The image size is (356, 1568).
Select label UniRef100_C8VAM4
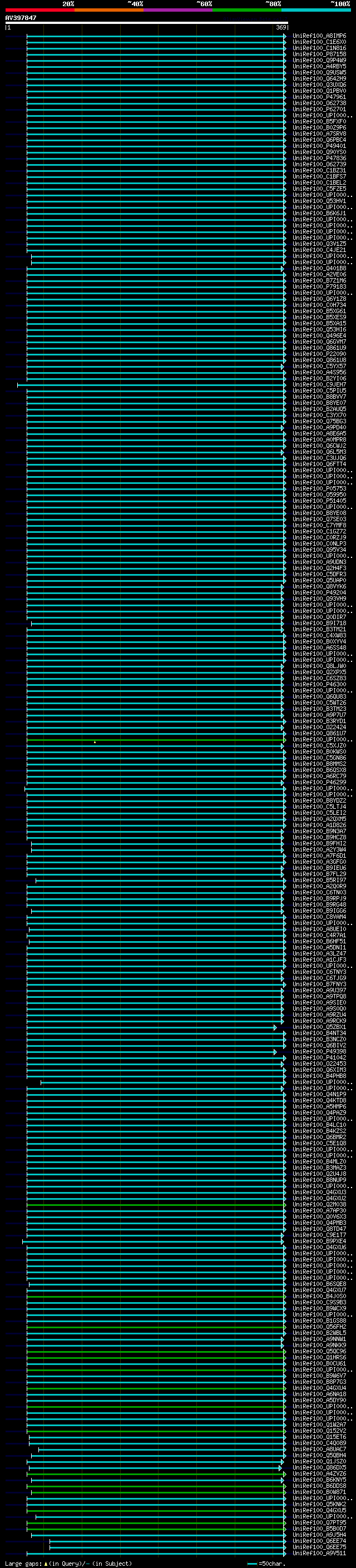click(x=319, y=917)
